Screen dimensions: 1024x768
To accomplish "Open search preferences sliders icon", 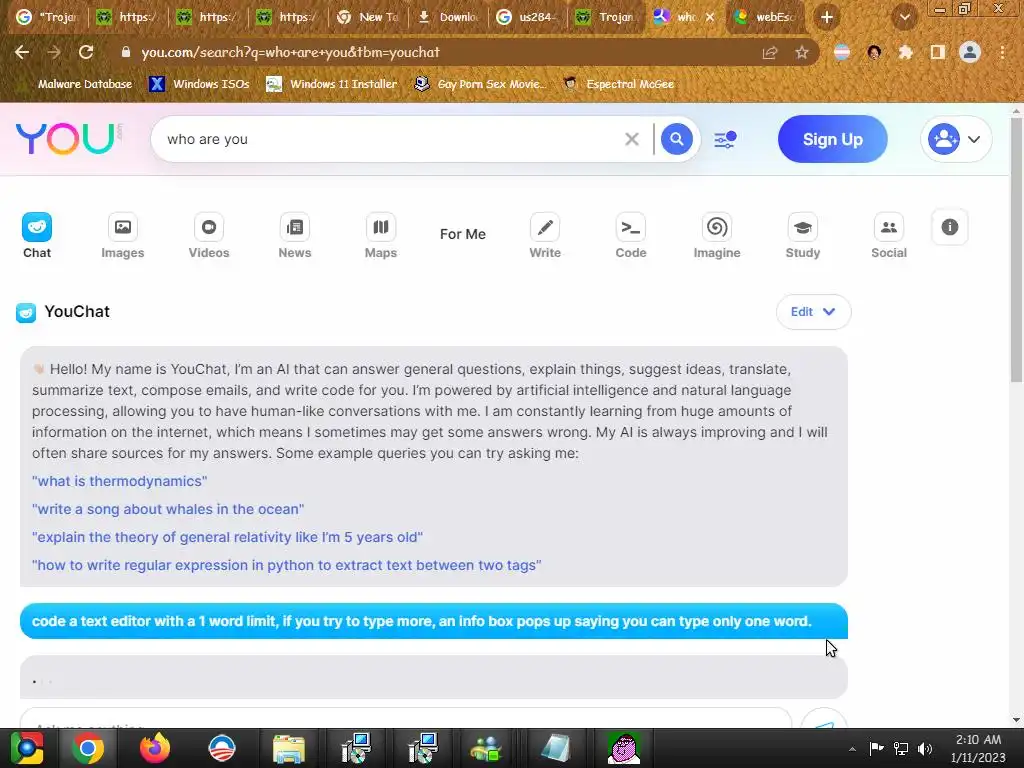I will (x=725, y=139).
